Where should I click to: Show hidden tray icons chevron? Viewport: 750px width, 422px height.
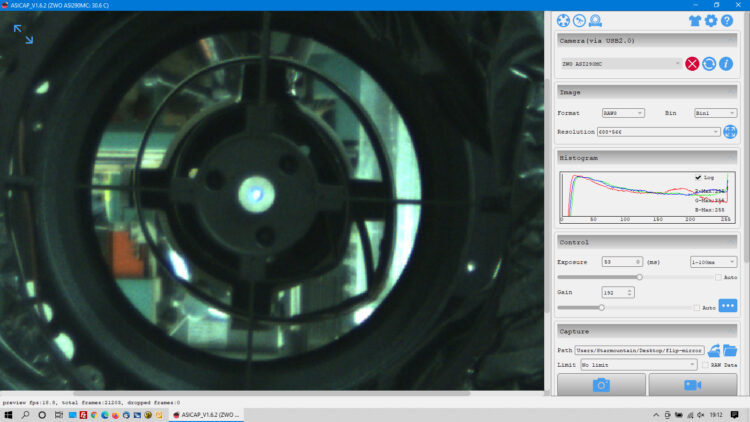pyautogui.click(x=656, y=415)
